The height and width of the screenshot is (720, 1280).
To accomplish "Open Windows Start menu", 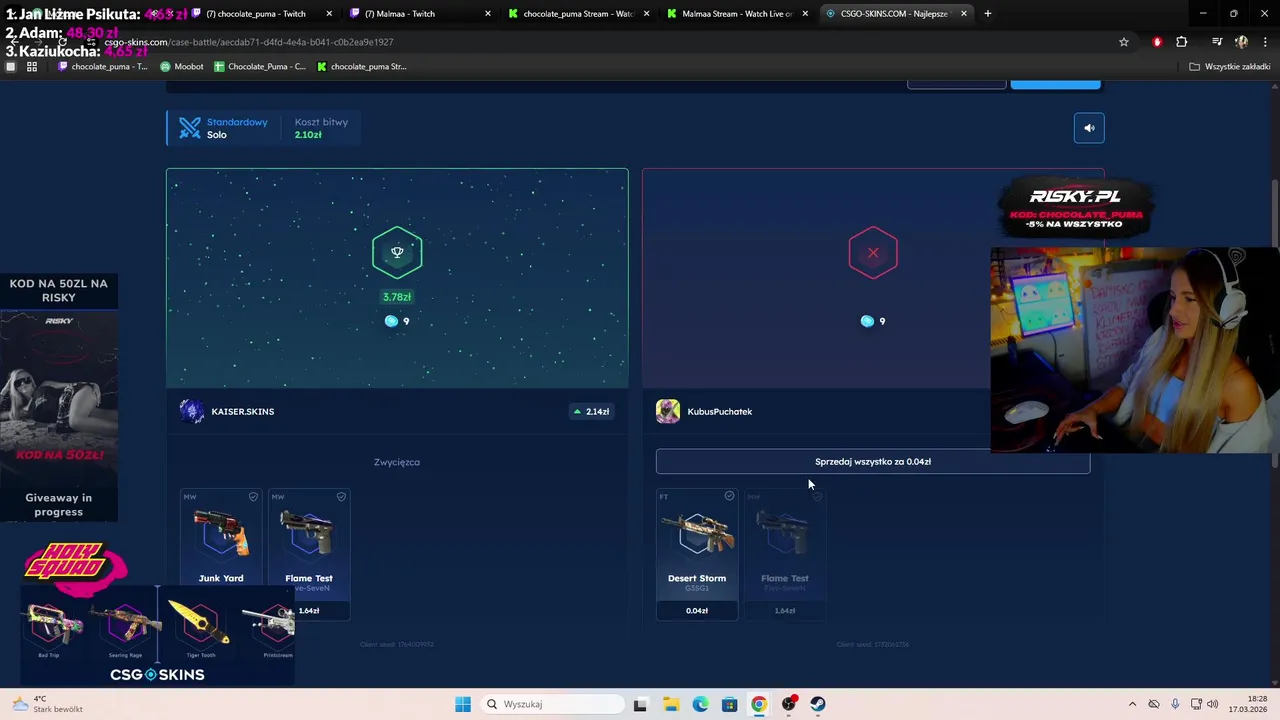I will click(462, 704).
